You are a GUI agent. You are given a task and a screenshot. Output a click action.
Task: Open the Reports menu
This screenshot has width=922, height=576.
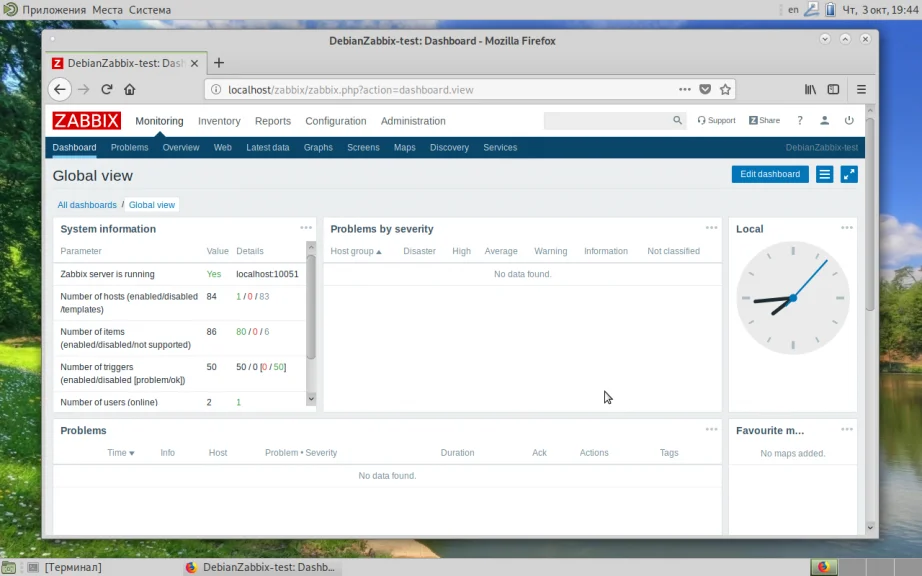272,120
